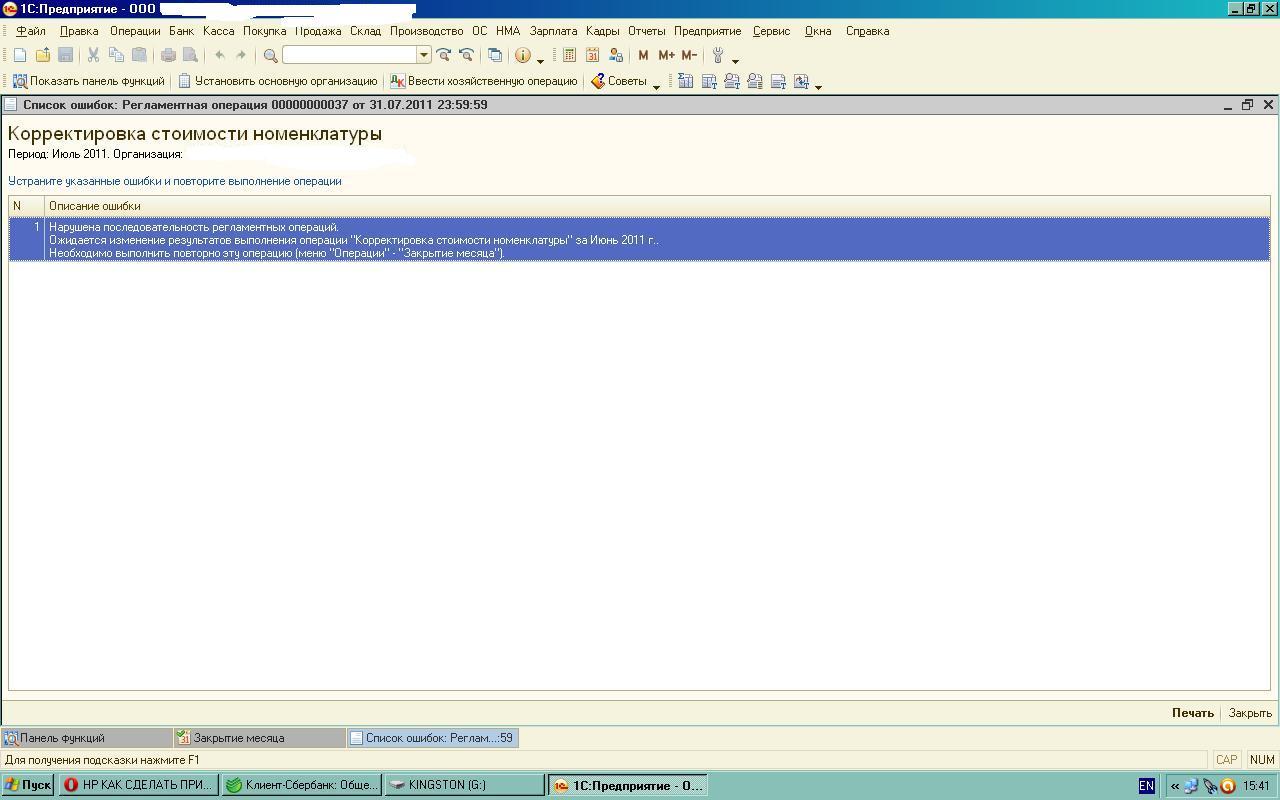Viewport: 1280px width, 800px height.
Task: Open the Зарплата menu
Action: [553, 31]
